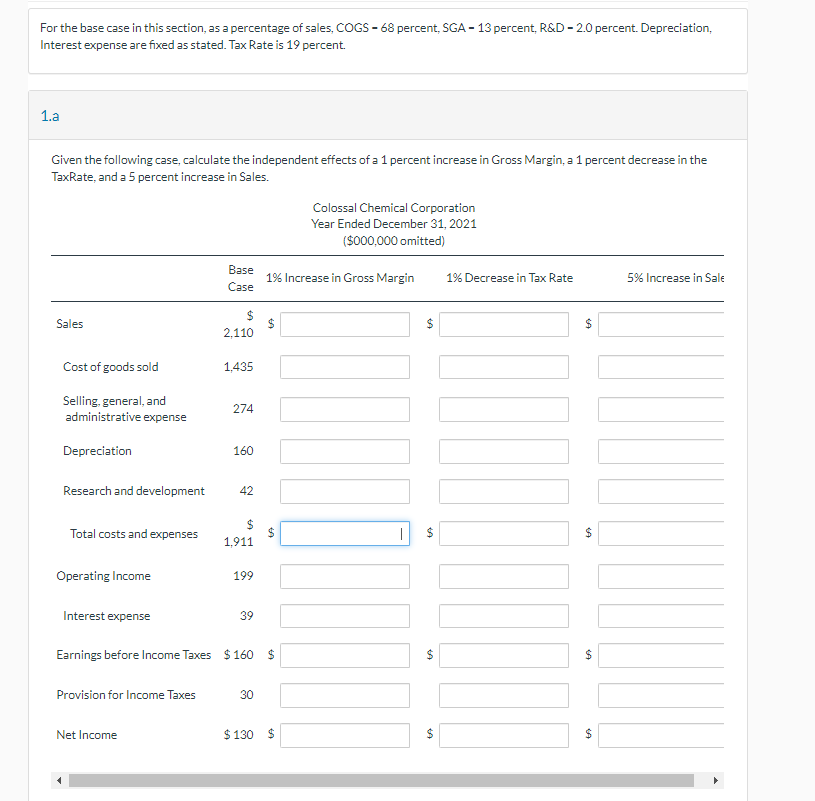
Task: Click Operating Income input in Tax Rate column
Action: [x=504, y=576]
